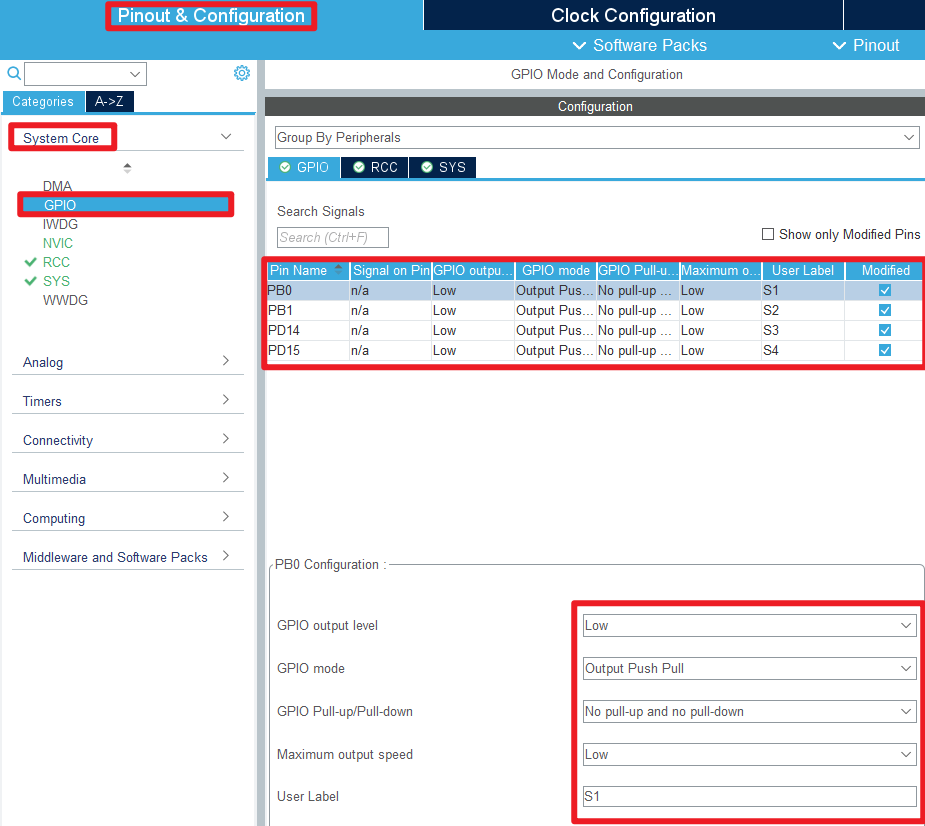
Task: Open the categories settings gear icon
Action: pos(242,73)
